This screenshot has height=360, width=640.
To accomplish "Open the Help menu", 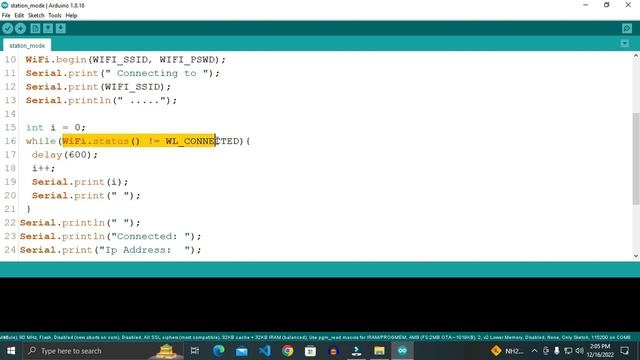I will (x=71, y=16).
